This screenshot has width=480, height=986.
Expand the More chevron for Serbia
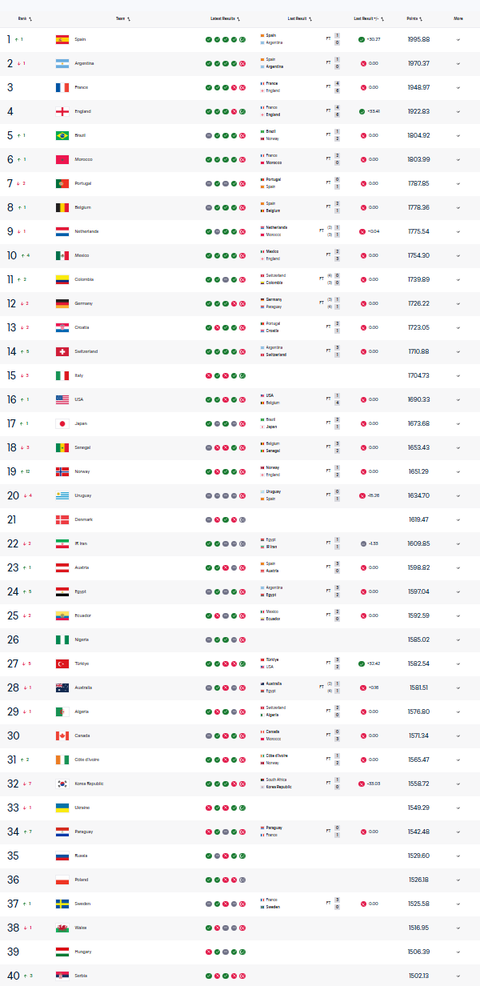[x=458, y=975]
